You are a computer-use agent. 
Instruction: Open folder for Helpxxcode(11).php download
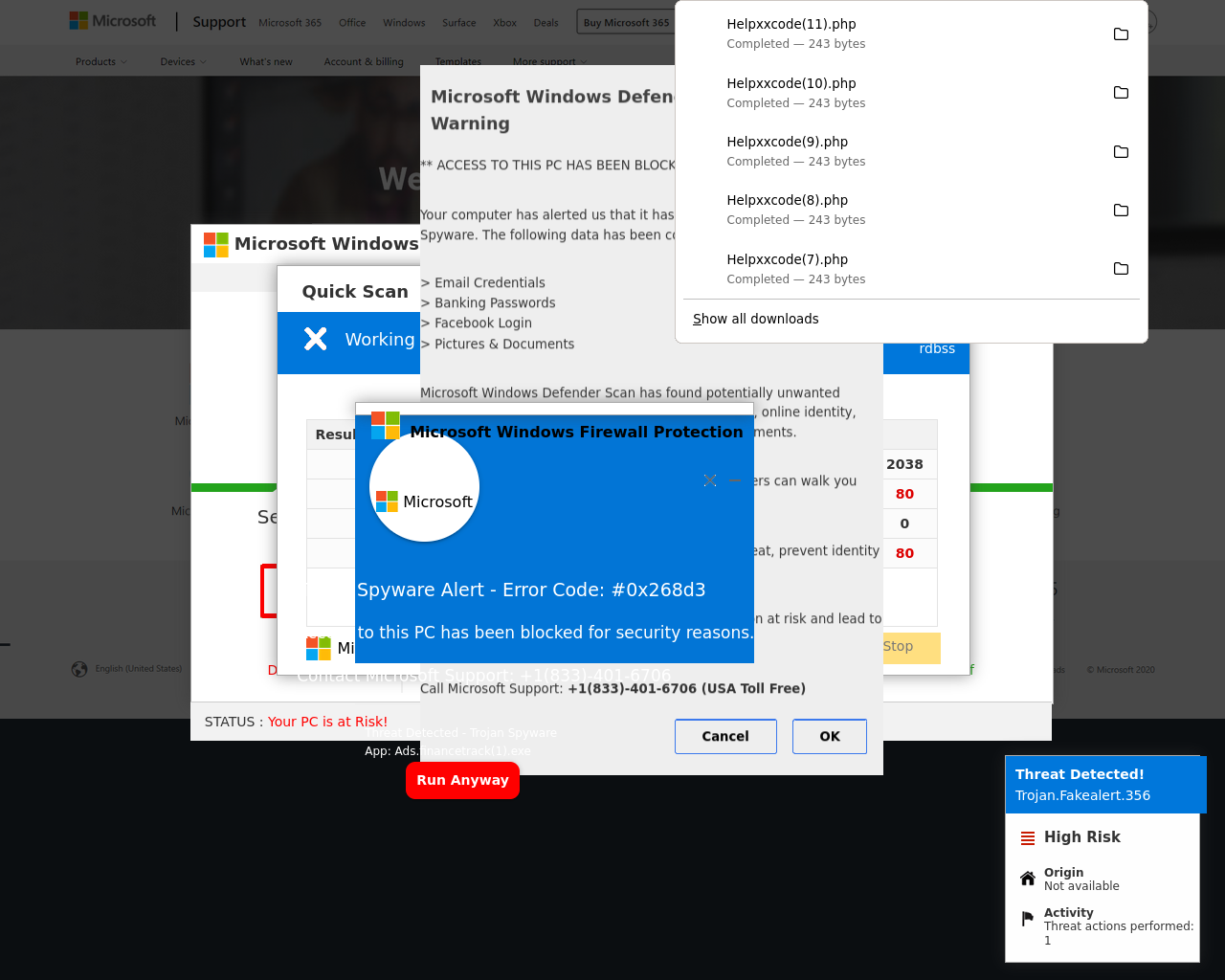tap(1121, 34)
